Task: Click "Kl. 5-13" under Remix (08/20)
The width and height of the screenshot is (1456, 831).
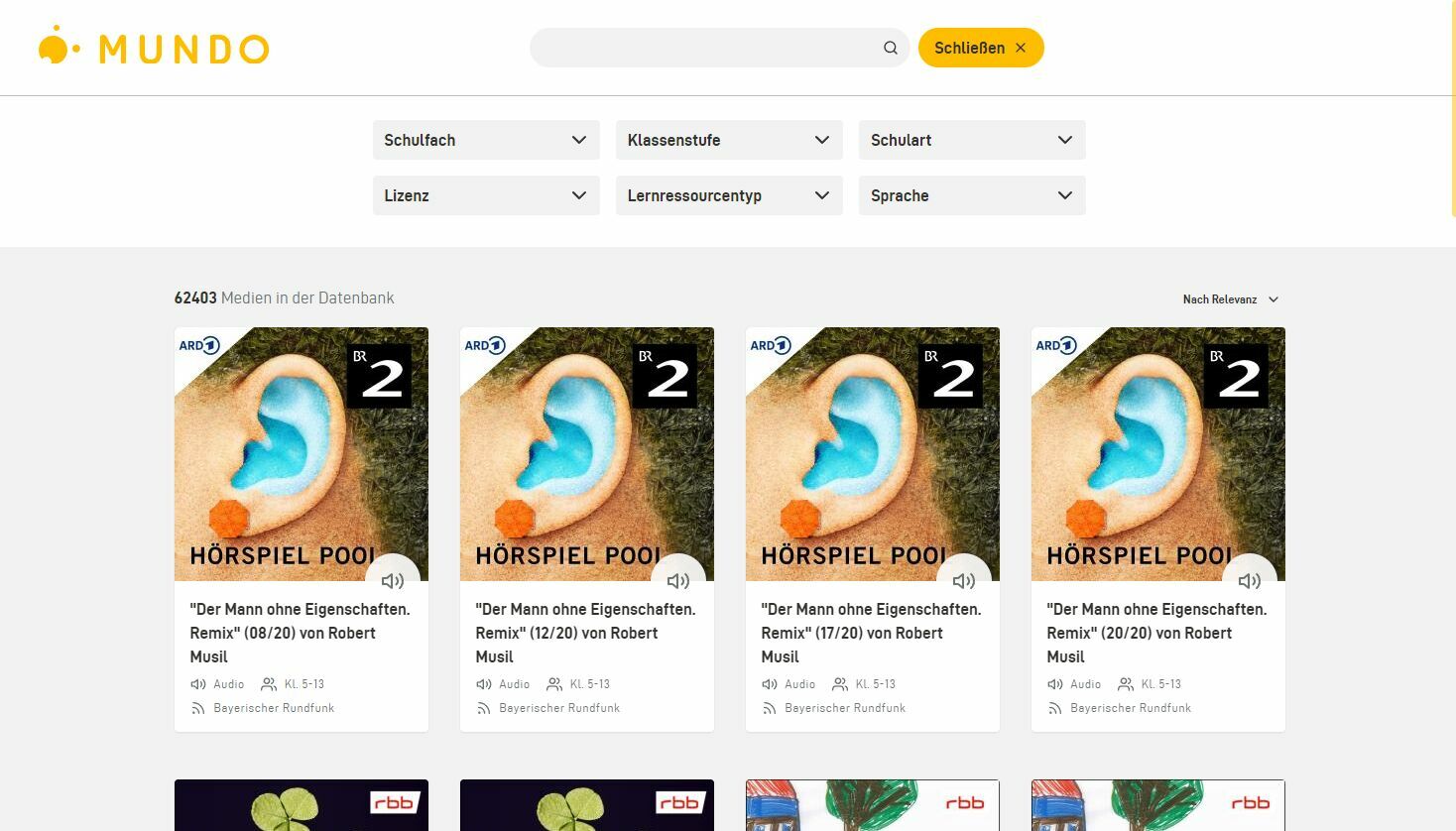Action: point(304,684)
